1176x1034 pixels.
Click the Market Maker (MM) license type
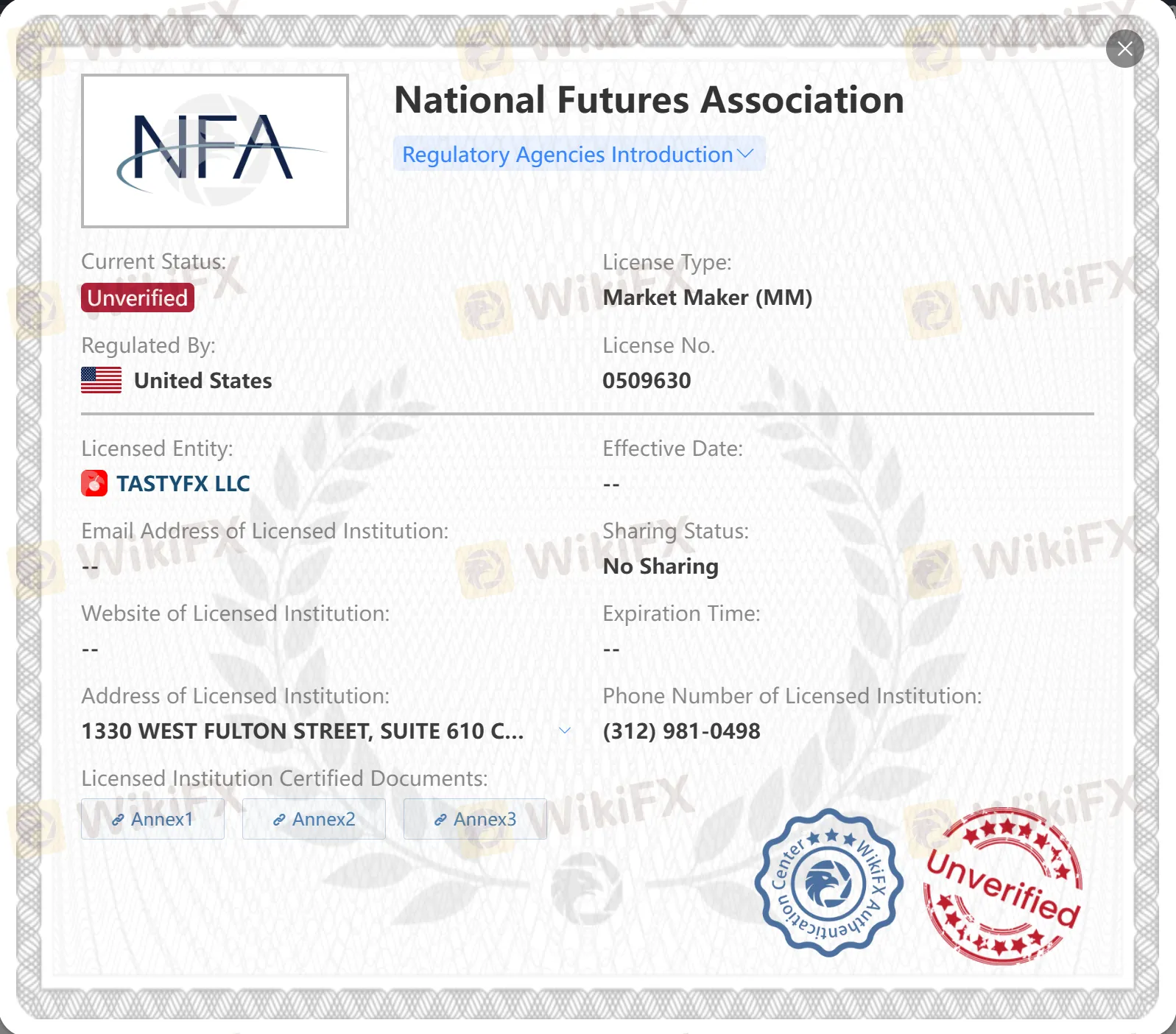[x=707, y=298]
